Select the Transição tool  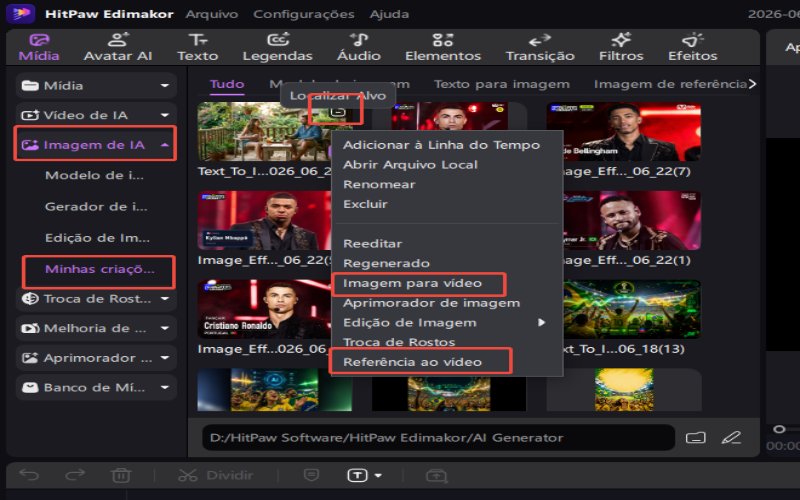540,47
